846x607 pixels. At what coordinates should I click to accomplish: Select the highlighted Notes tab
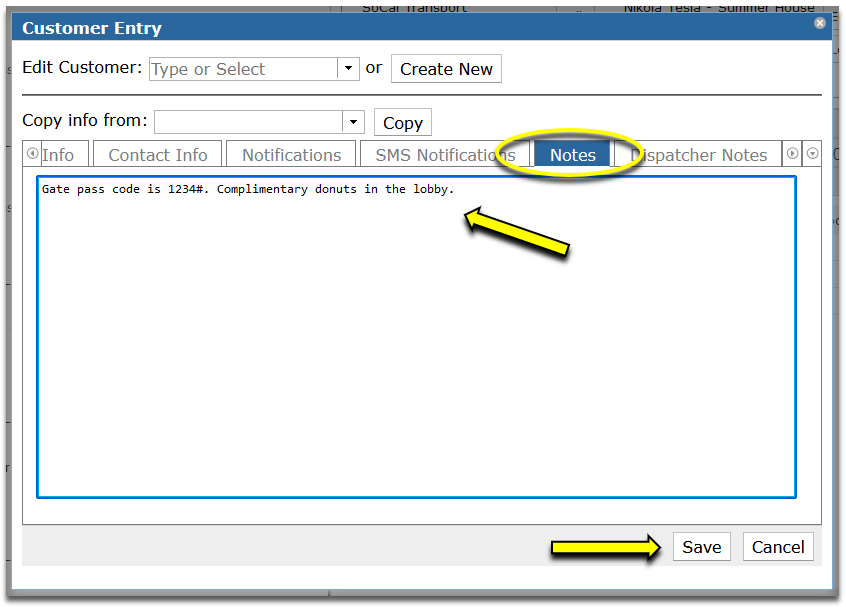[x=572, y=155]
